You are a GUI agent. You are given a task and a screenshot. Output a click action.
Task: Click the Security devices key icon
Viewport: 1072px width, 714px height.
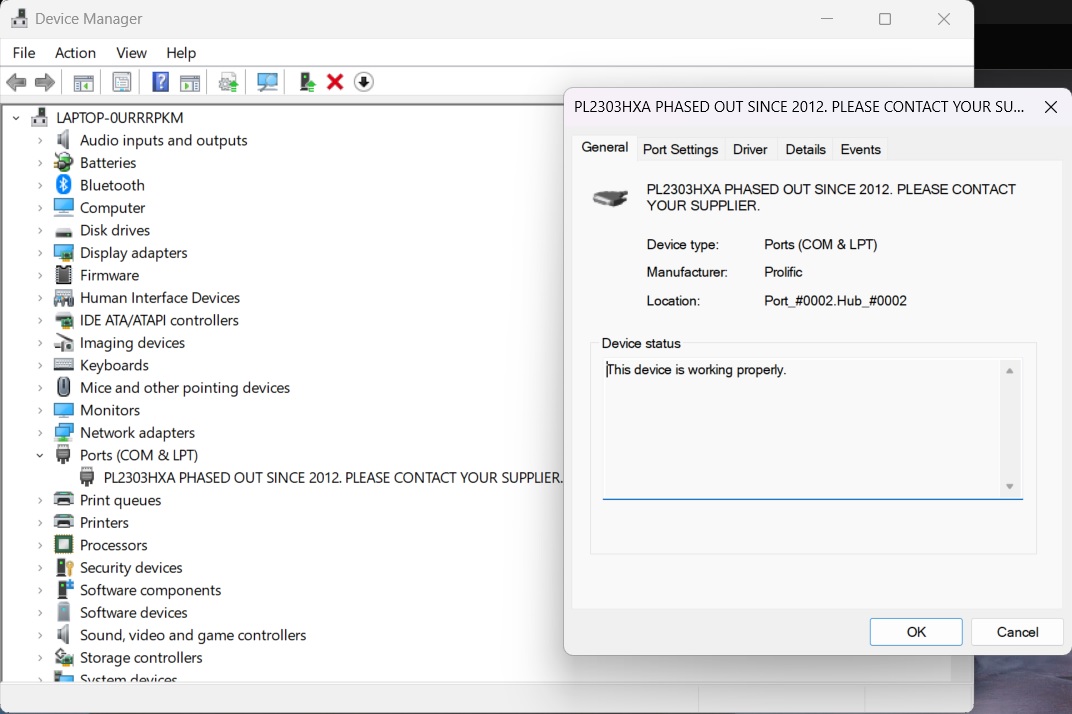click(64, 567)
